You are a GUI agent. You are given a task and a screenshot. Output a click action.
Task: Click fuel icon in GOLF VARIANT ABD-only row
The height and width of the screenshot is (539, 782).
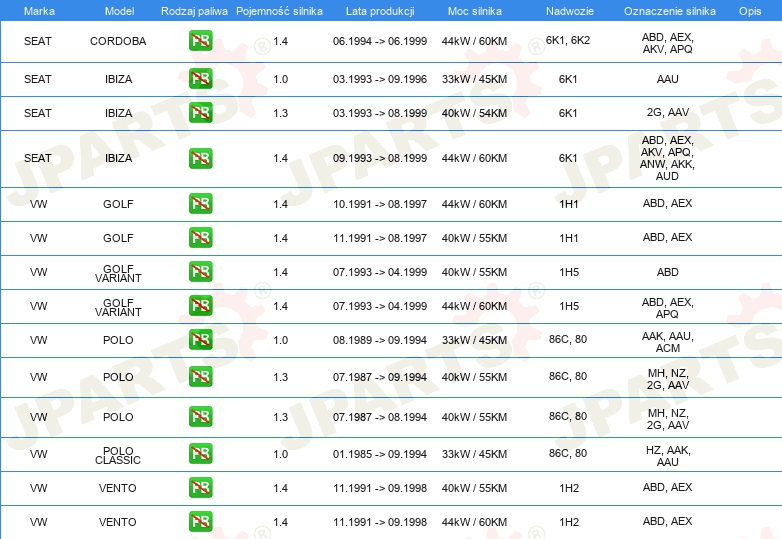pos(200,272)
